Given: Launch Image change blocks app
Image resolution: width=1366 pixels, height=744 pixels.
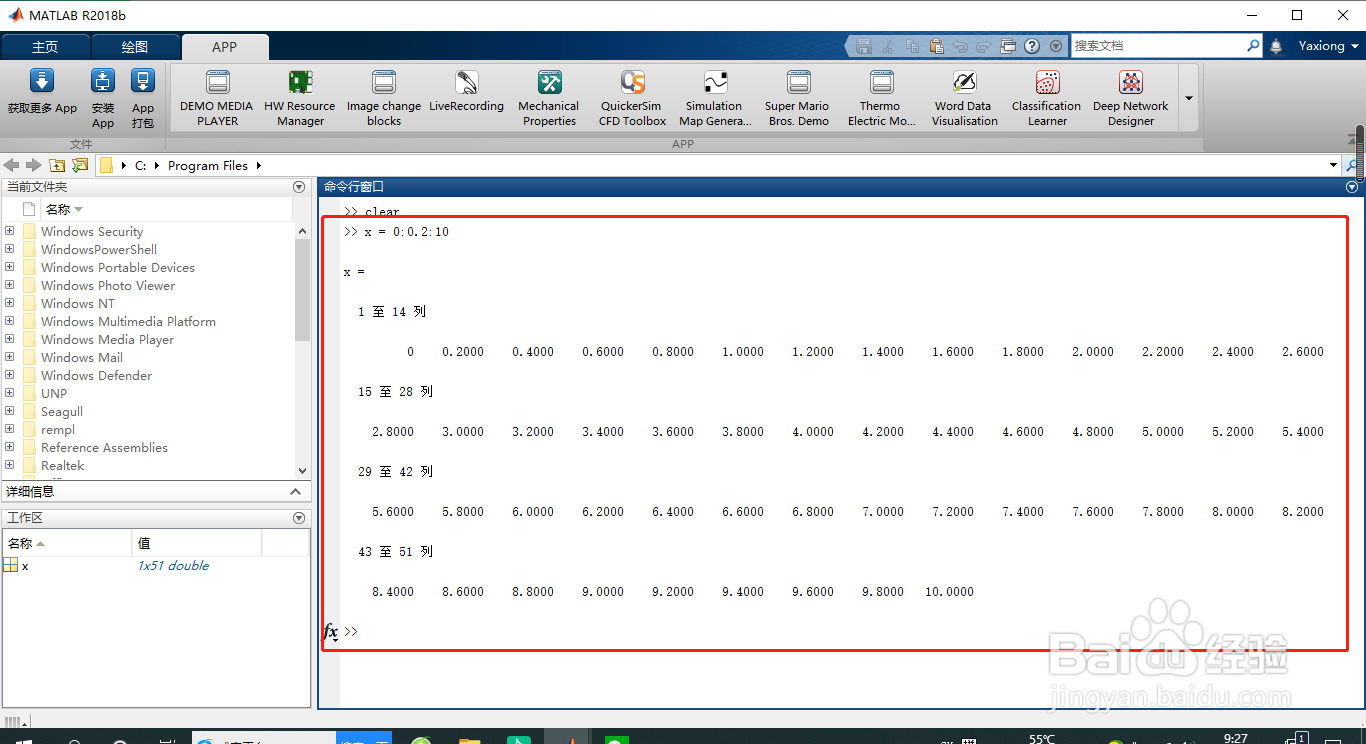Looking at the screenshot, I should tap(384, 98).
